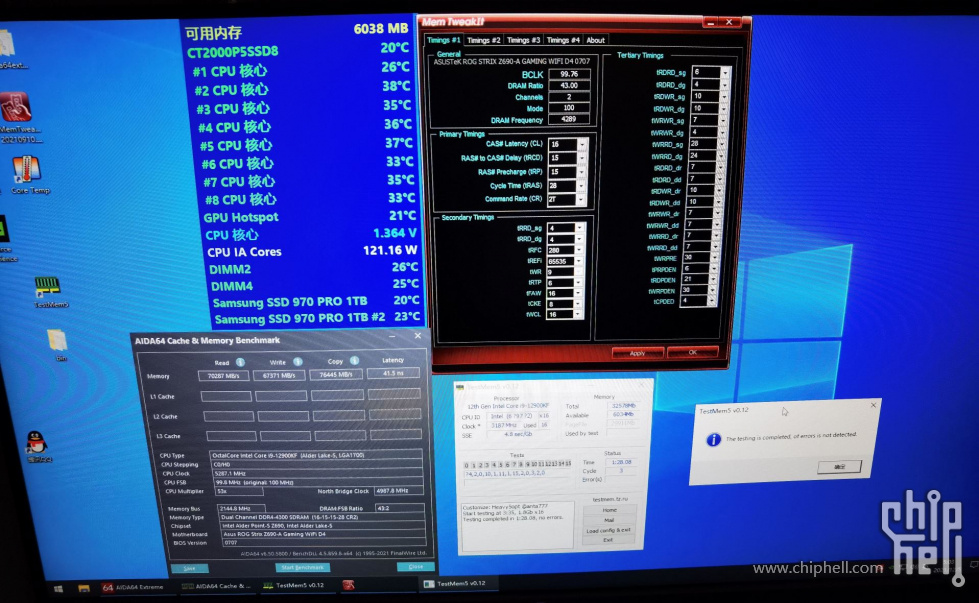Screen dimensions: 979x603
Task: Open the CAS# Latency (CL) dropdown
Action: pyautogui.click(x=581, y=144)
